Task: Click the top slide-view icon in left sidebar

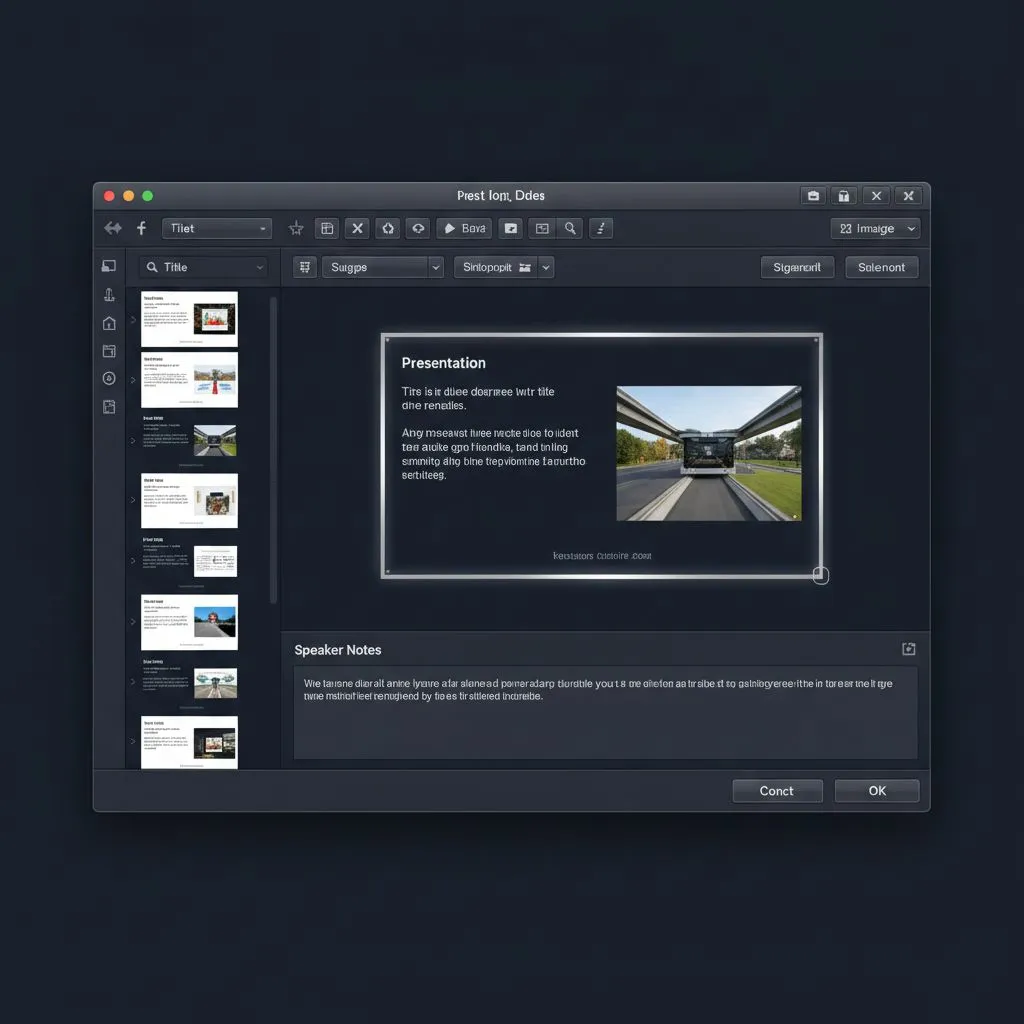Action: (109, 266)
